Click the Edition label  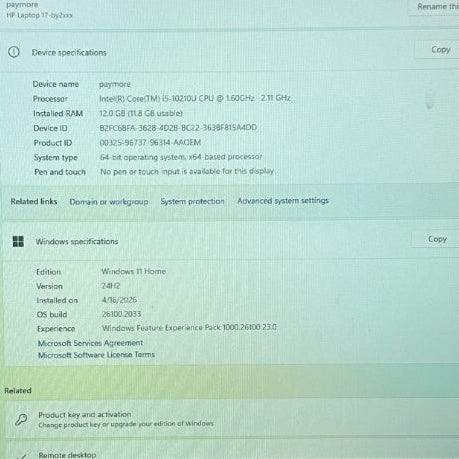(x=48, y=272)
